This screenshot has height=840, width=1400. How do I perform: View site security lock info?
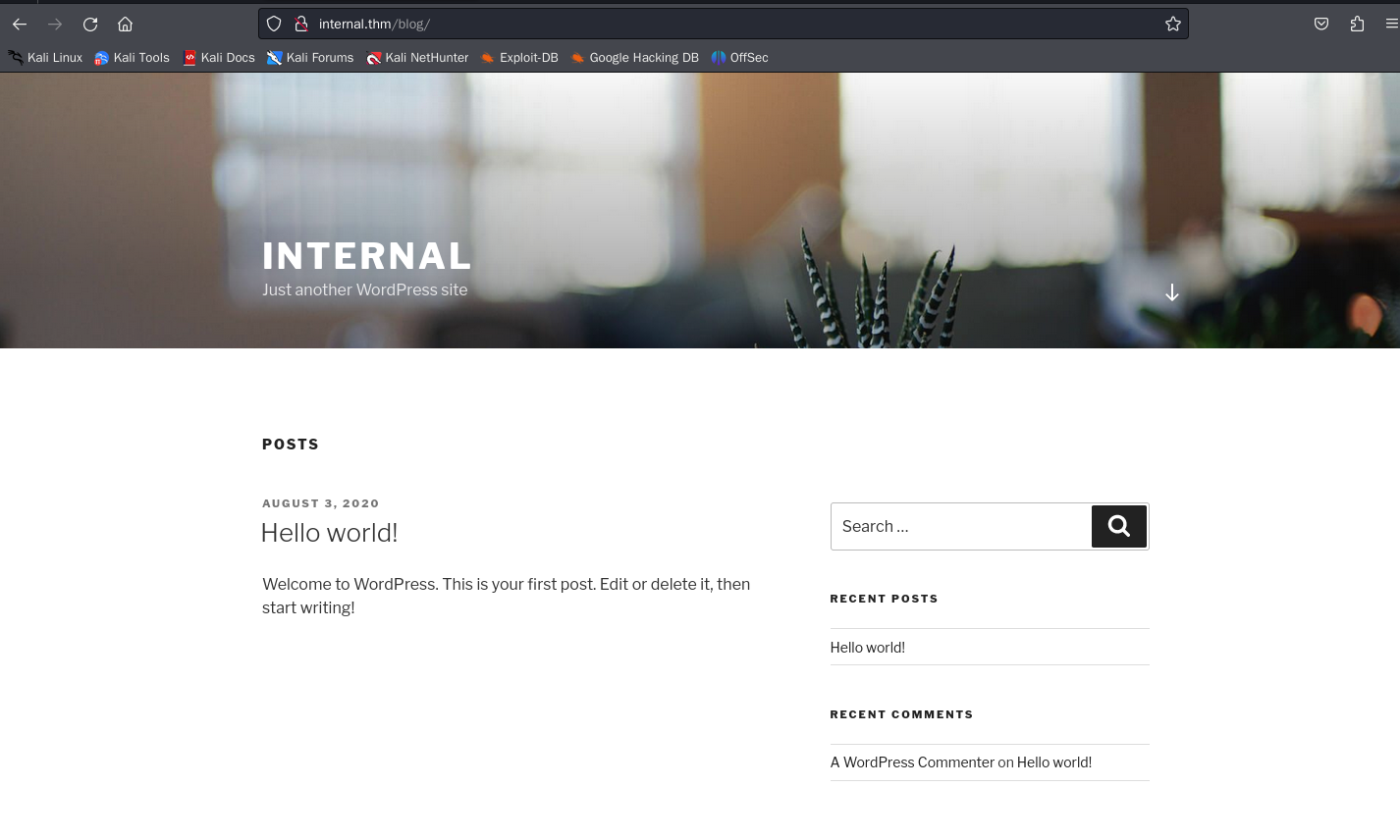point(301,24)
